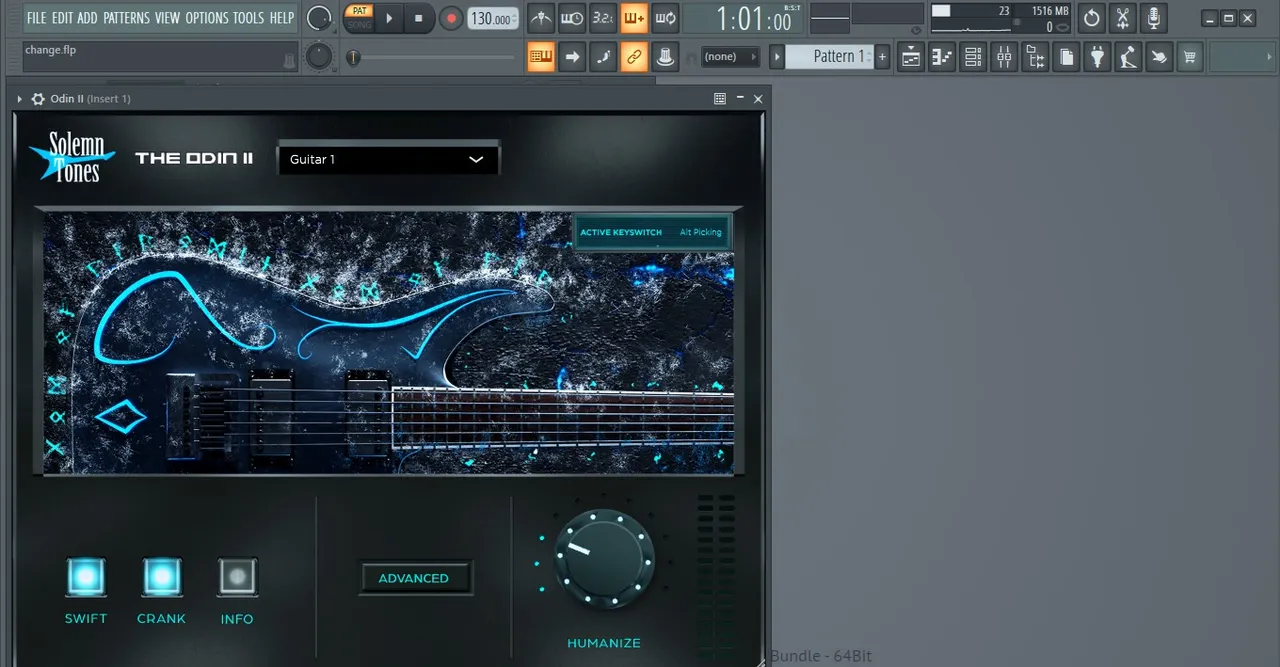The image size is (1280, 667).
Task: Click the audio click-on-mute knob icon
Action: pos(665,57)
